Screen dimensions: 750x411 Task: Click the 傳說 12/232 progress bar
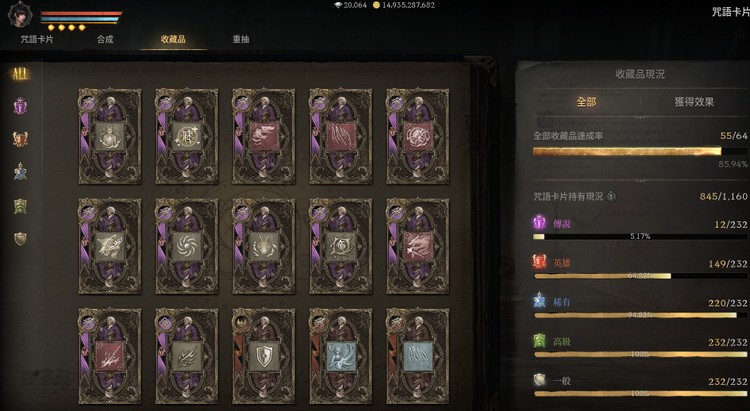640,236
